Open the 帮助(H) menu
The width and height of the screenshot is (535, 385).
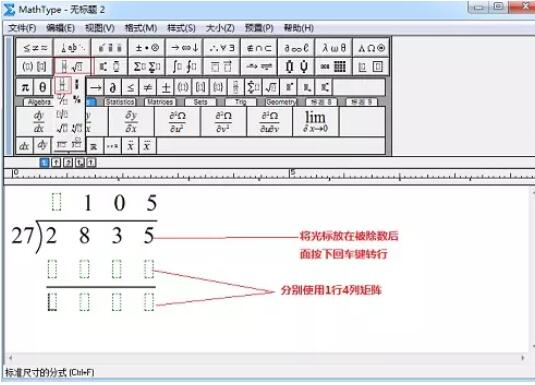click(x=299, y=28)
